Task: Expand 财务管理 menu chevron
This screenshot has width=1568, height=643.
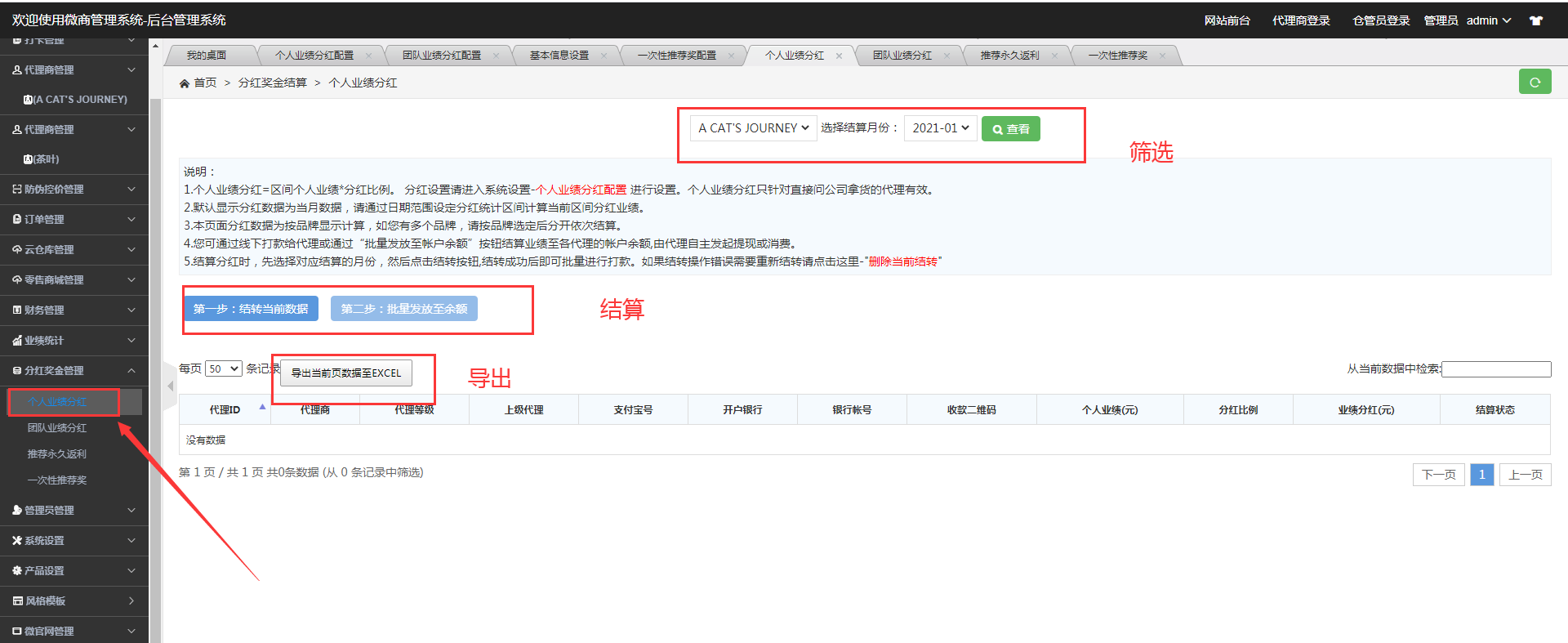Action: click(x=131, y=310)
